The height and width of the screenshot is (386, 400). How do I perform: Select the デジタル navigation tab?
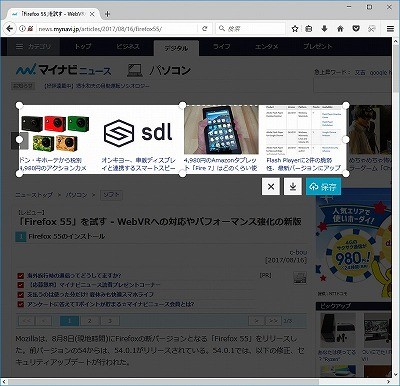176,48
